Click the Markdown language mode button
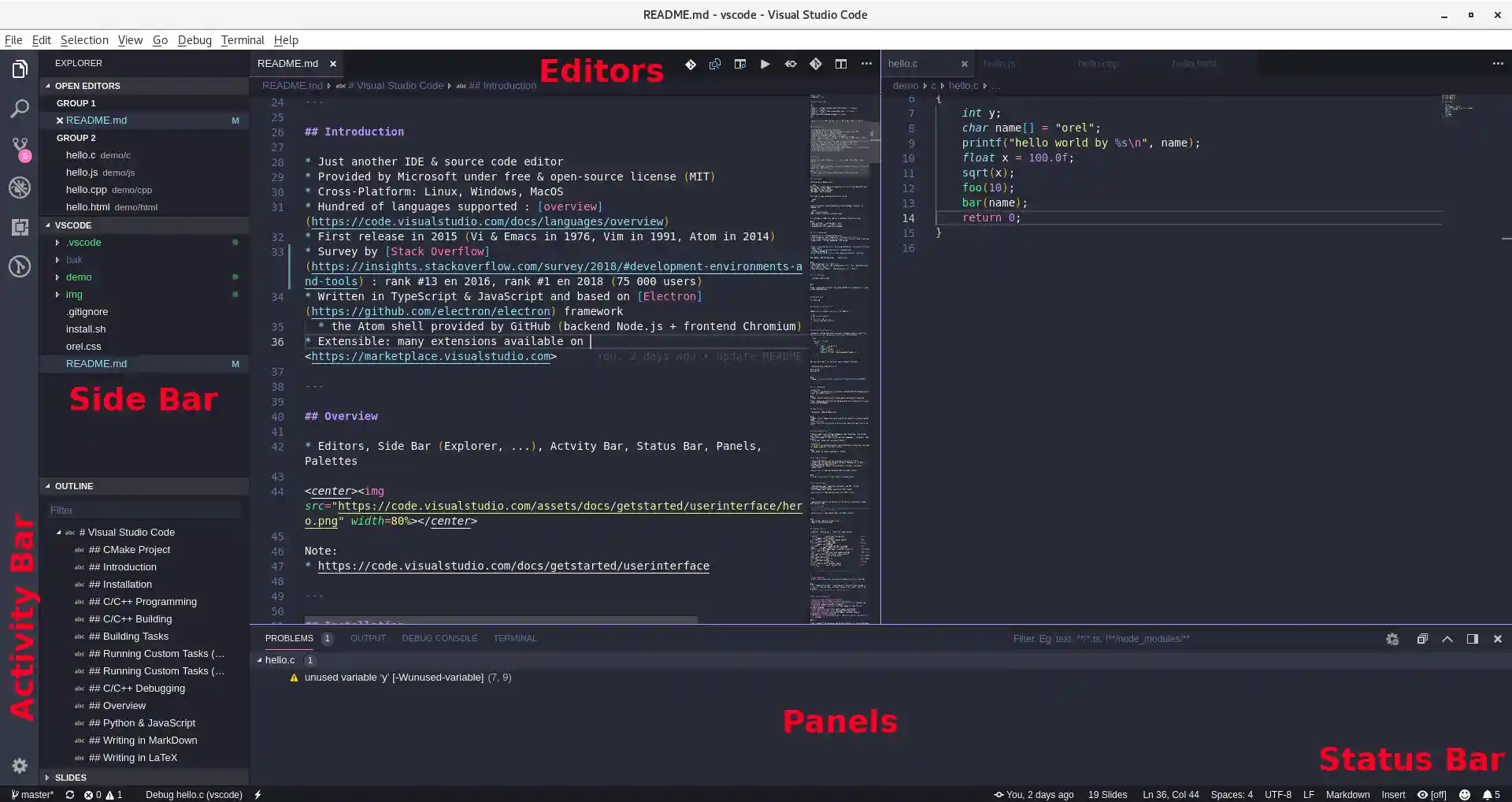Screen dimensions: 1512x802 (x=1347, y=794)
